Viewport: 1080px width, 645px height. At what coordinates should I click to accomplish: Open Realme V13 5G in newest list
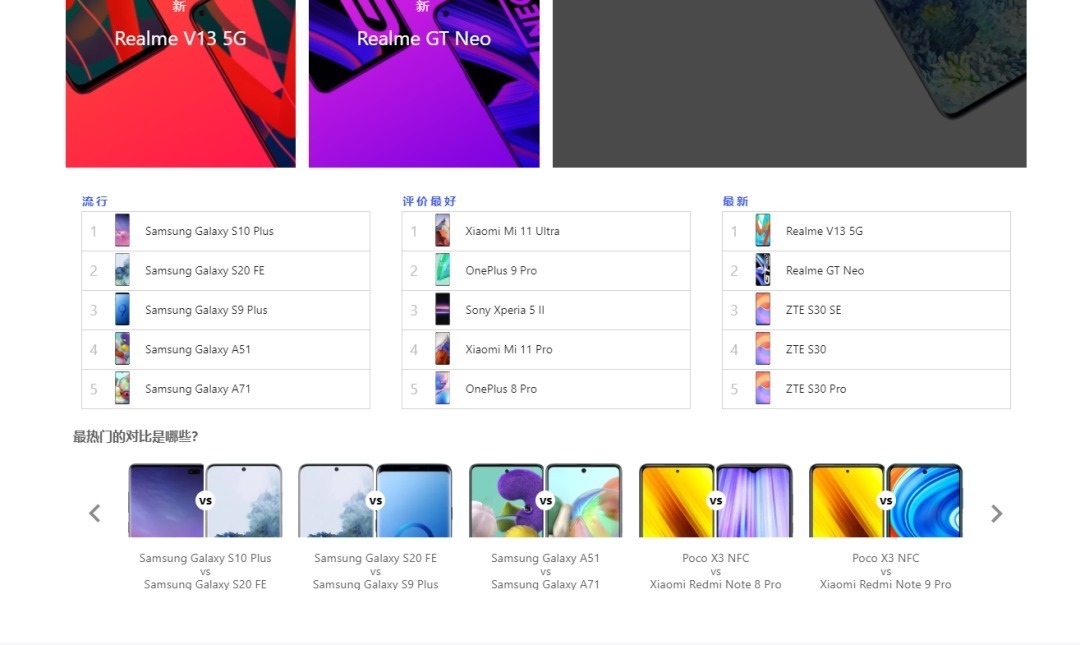(x=824, y=231)
